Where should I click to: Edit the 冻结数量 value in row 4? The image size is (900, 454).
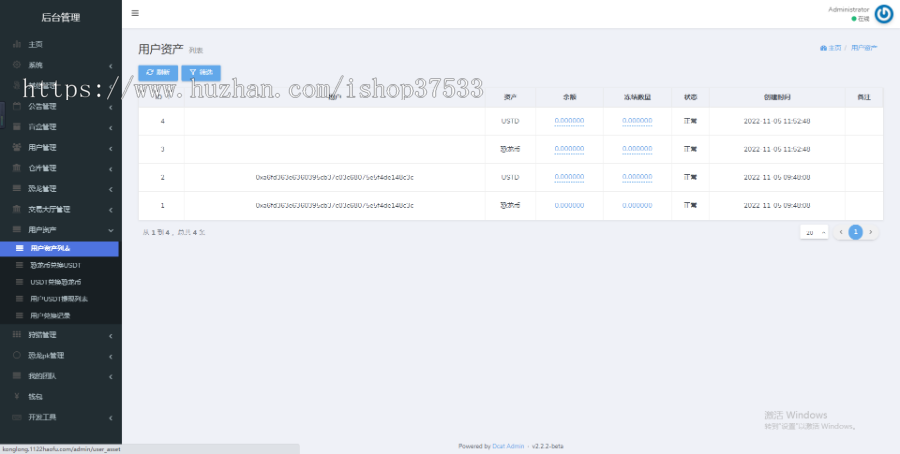tap(637, 121)
